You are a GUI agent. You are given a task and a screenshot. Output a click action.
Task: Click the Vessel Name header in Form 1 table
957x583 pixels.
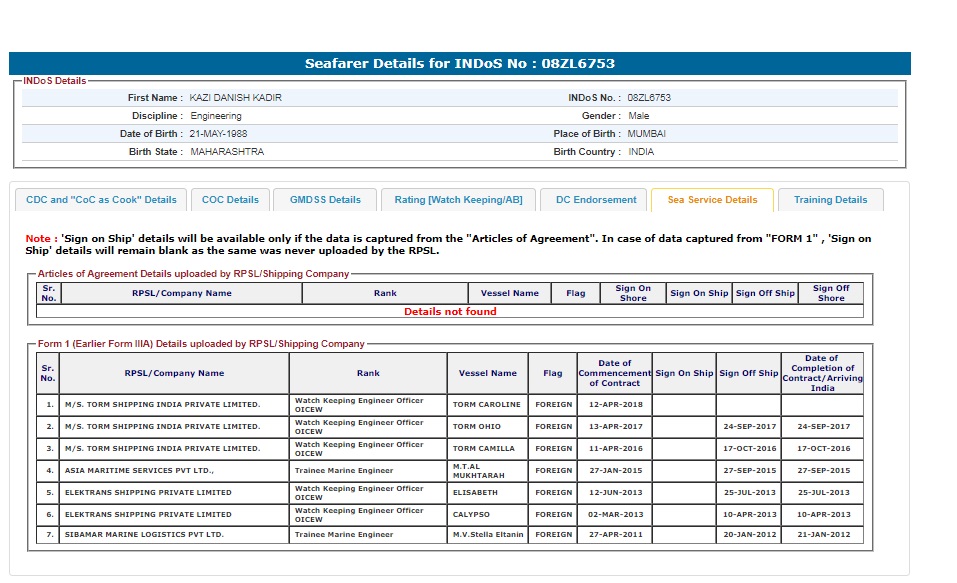(x=488, y=373)
